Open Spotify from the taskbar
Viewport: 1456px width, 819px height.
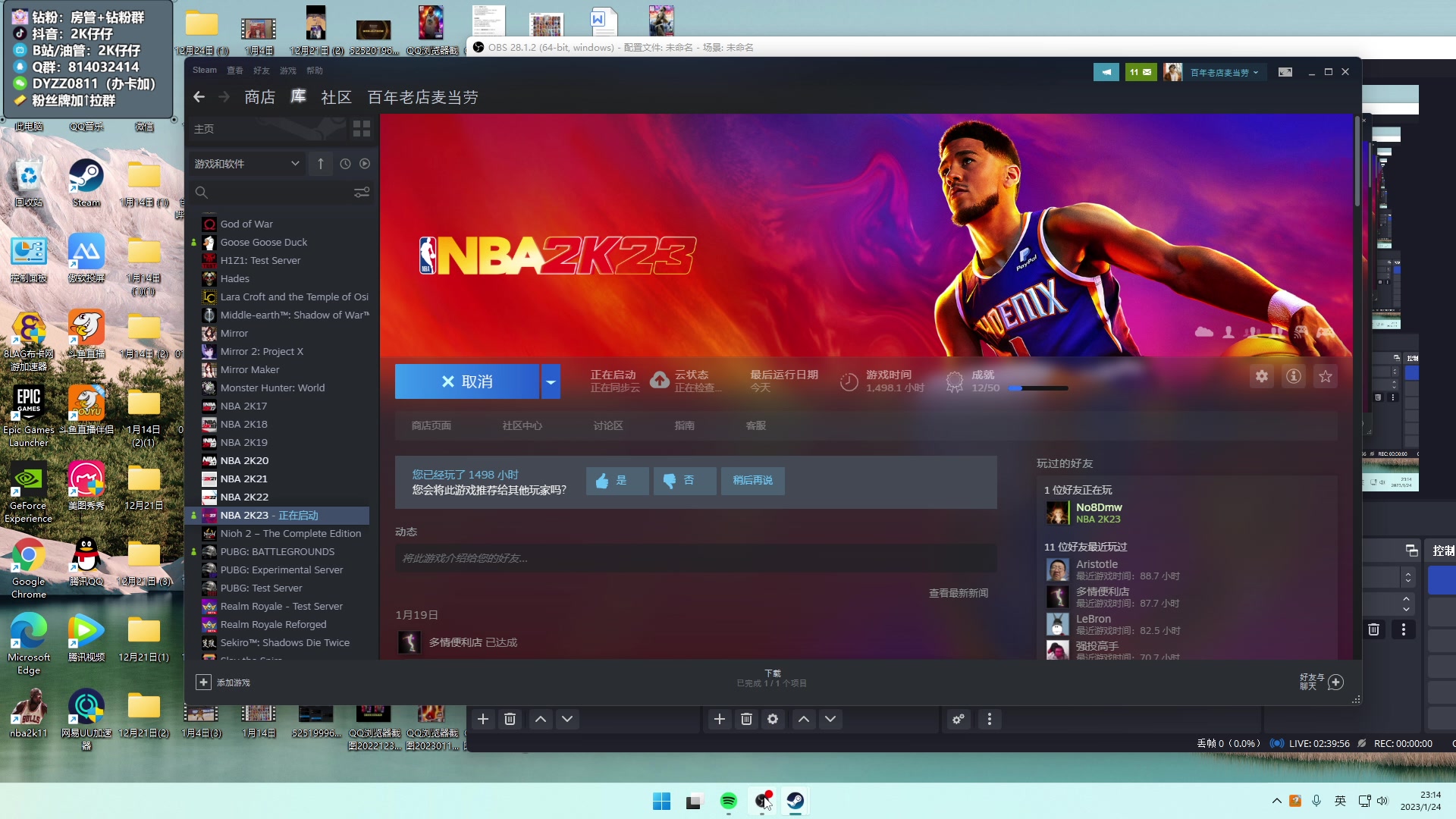[x=729, y=801]
